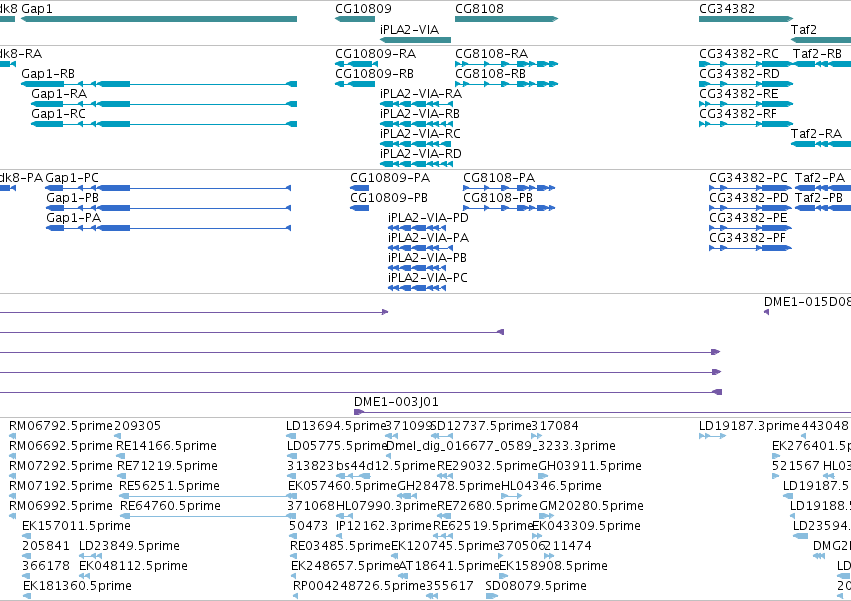Screen dimensions: 851x601
Task: Select the CG34382 gene label
Action: [727, 9]
